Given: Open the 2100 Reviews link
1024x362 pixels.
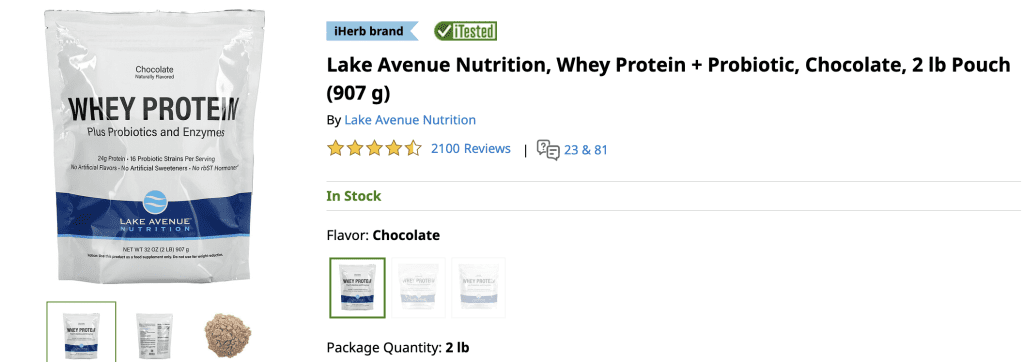Looking at the screenshot, I should 471,149.
